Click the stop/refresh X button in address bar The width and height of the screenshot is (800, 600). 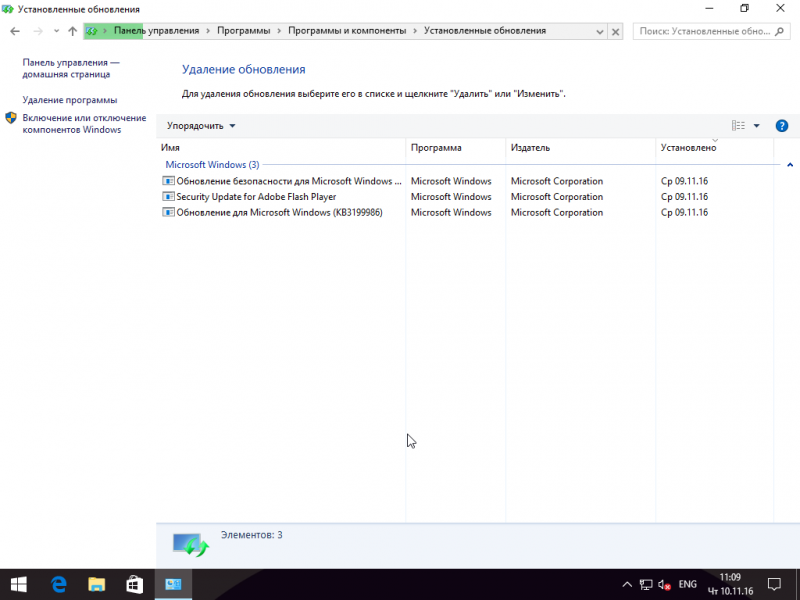(x=616, y=32)
